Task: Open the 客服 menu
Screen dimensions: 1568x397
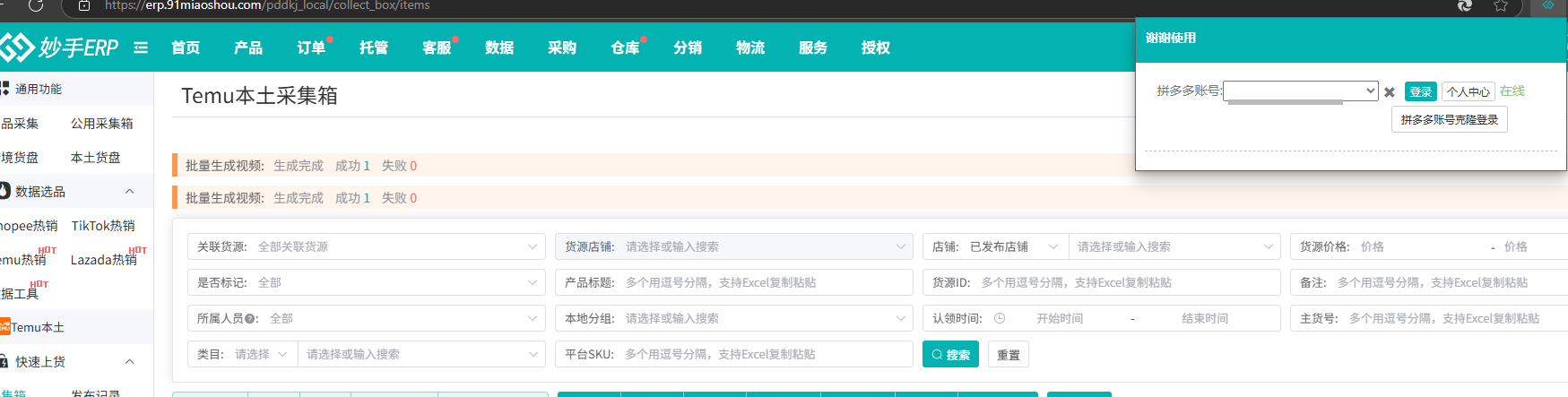Action: coord(437,47)
